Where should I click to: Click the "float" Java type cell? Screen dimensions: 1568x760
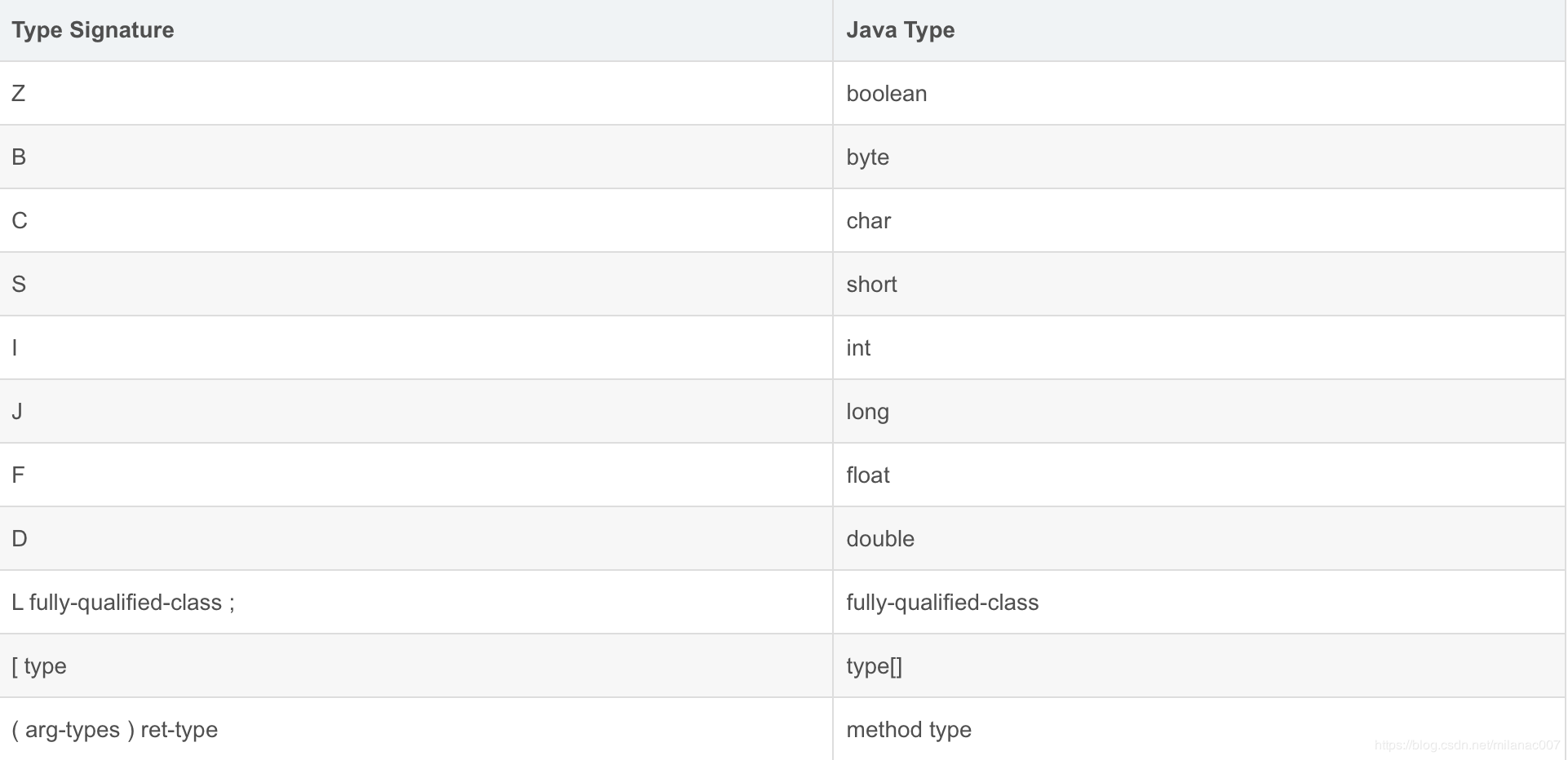pyautogui.click(x=867, y=475)
